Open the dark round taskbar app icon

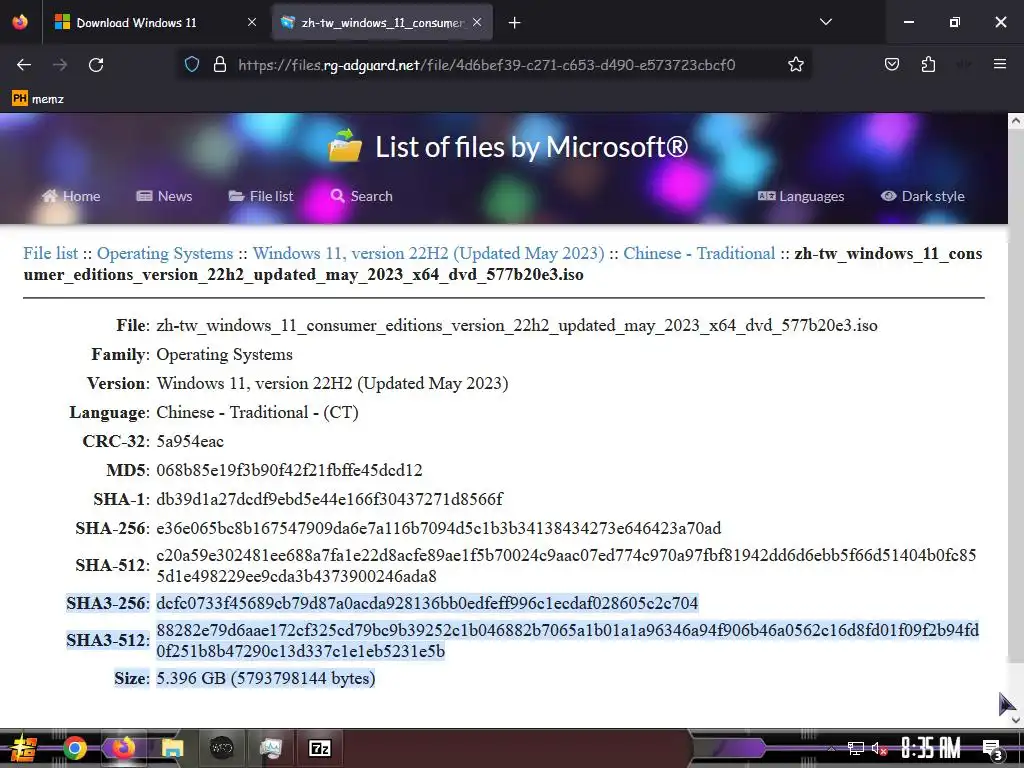coord(221,748)
